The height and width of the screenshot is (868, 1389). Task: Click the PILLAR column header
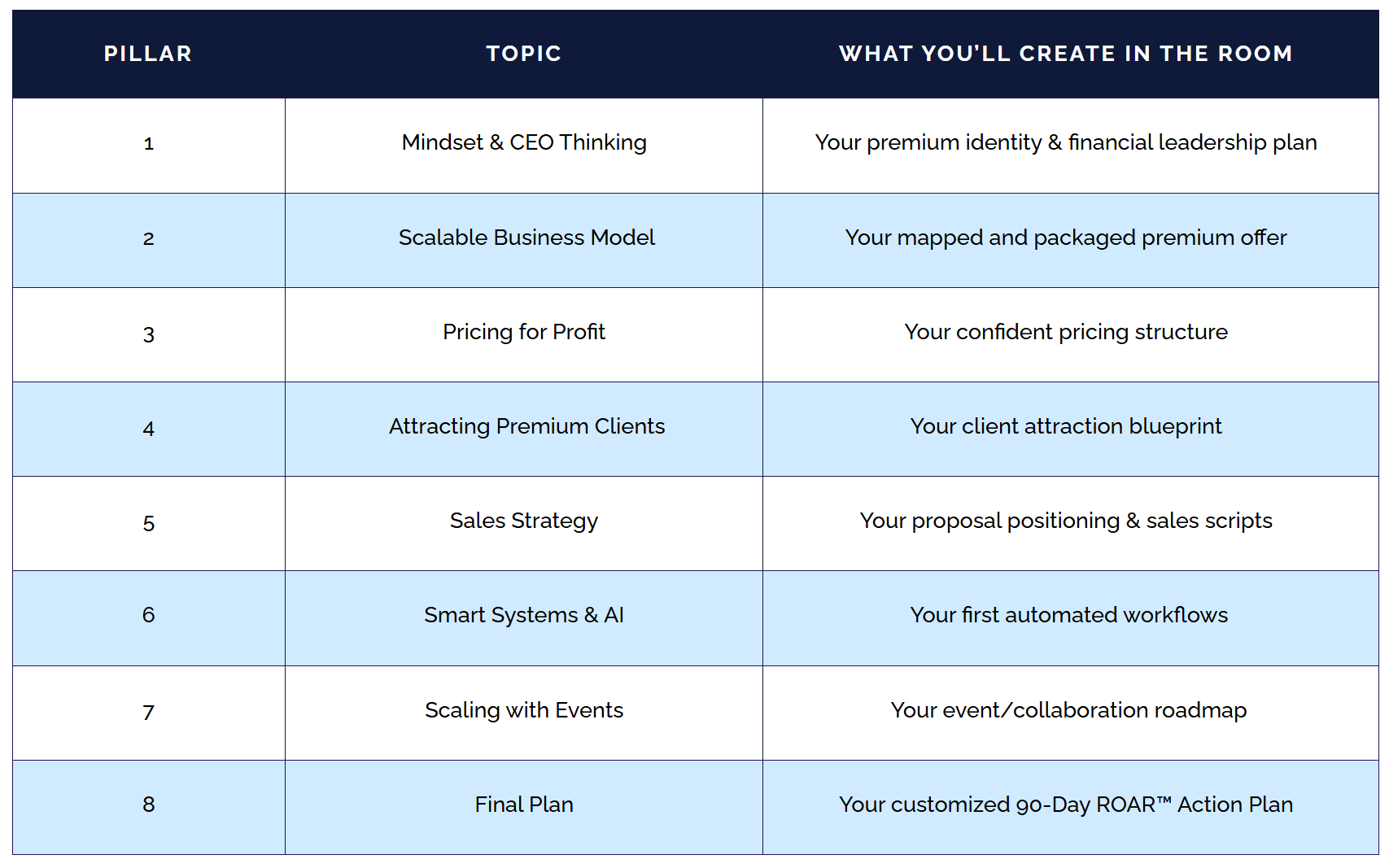point(148,54)
